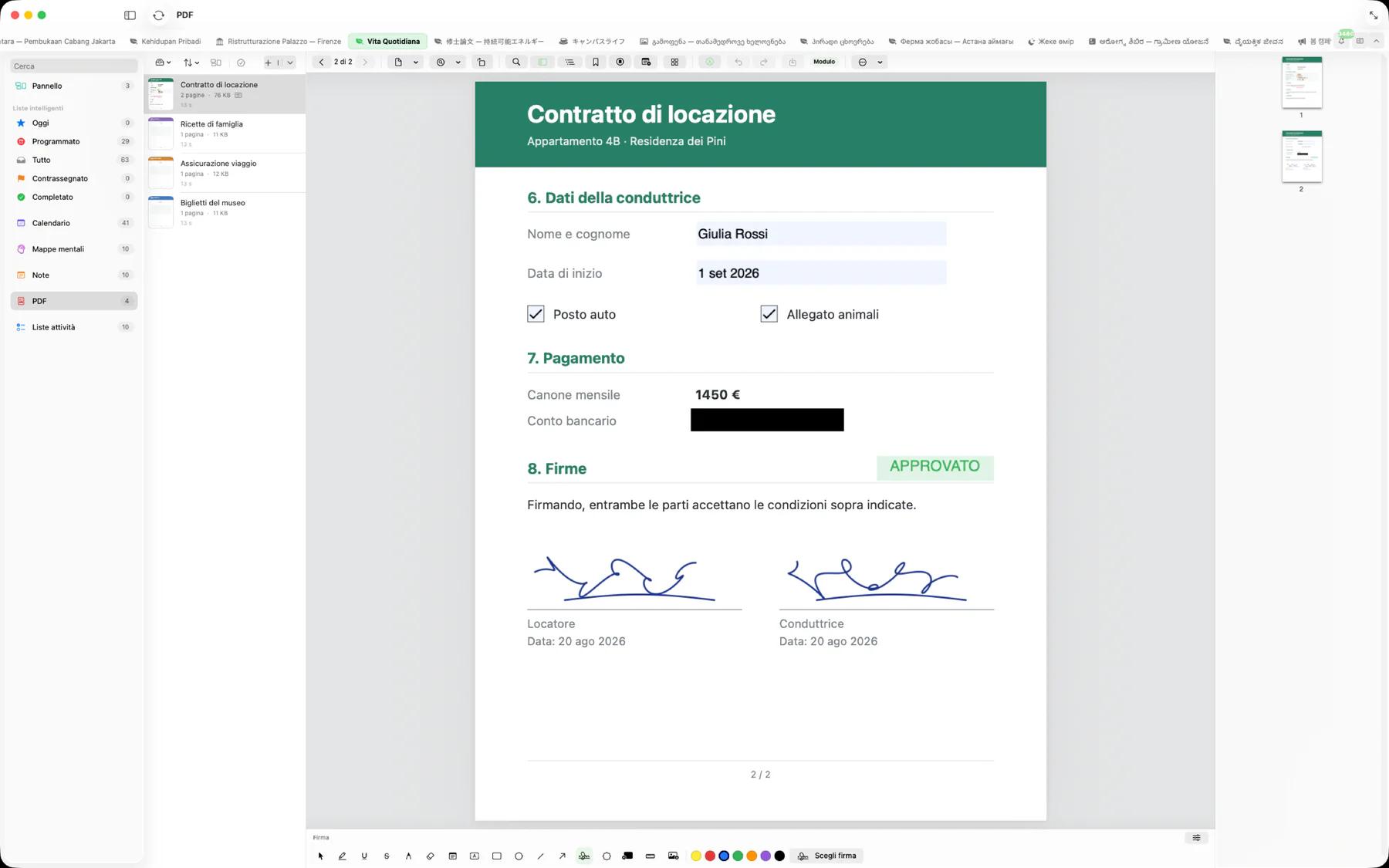Image resolution: width=1389 pixels, height=868 pixels.
Task: Select the arrow pointer tool
Action: pos(321,856)
